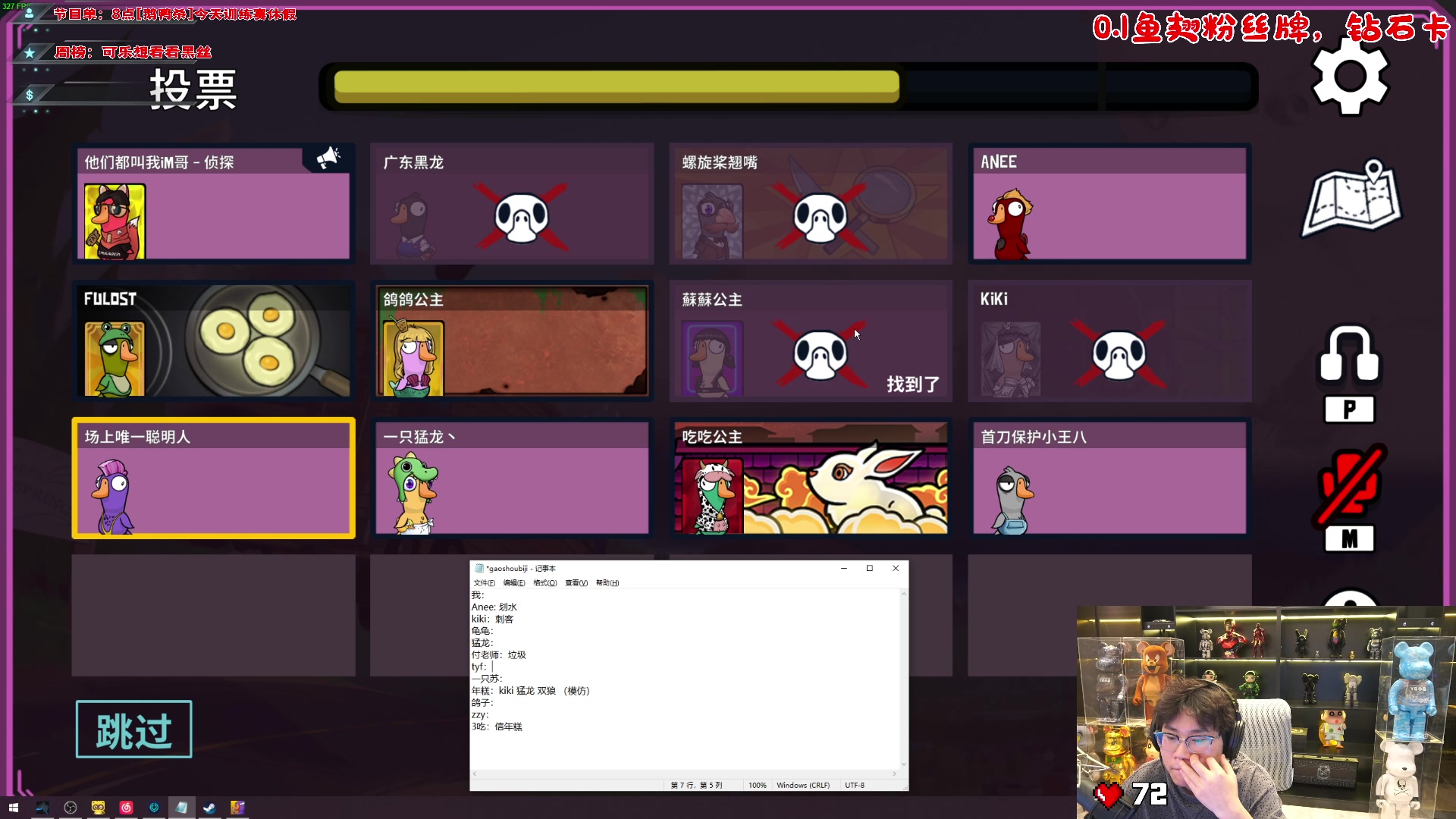This screenshot has height=819, width=1456.
Task: Vote for player FULOST
Action: 213,340
